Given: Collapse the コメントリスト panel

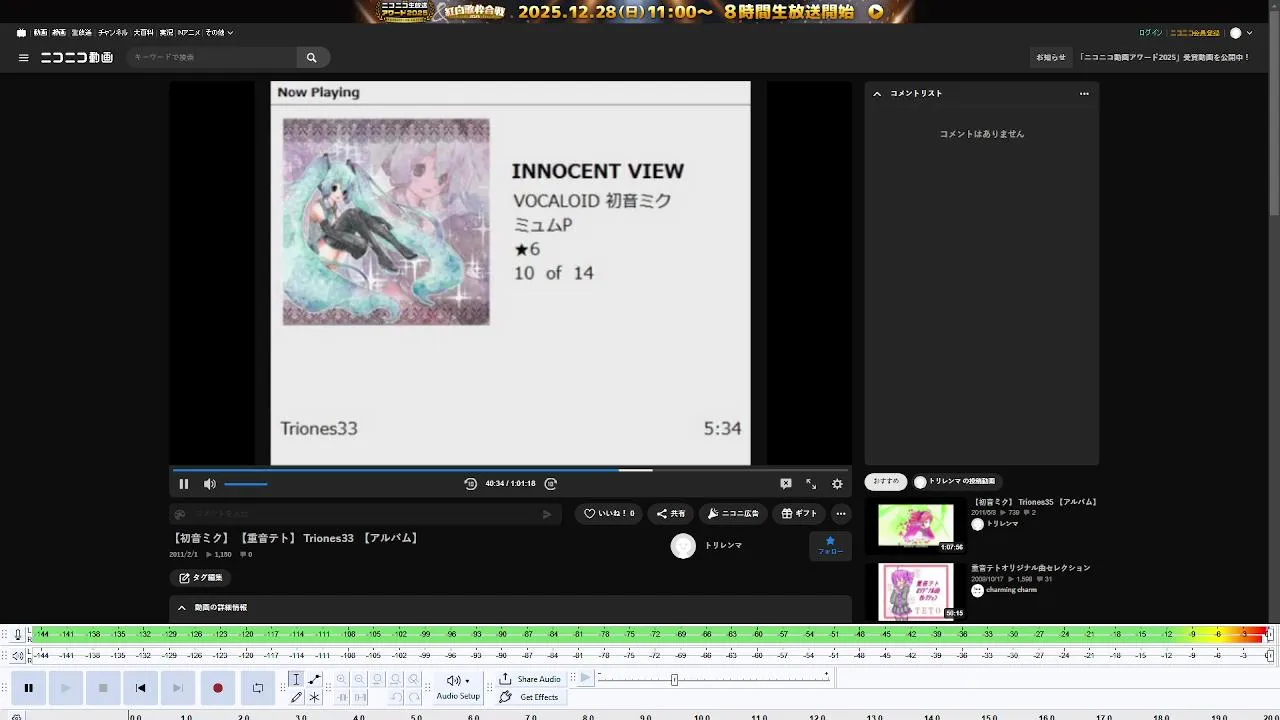Looking at the screenshot, I should click(x=877, y=94).
